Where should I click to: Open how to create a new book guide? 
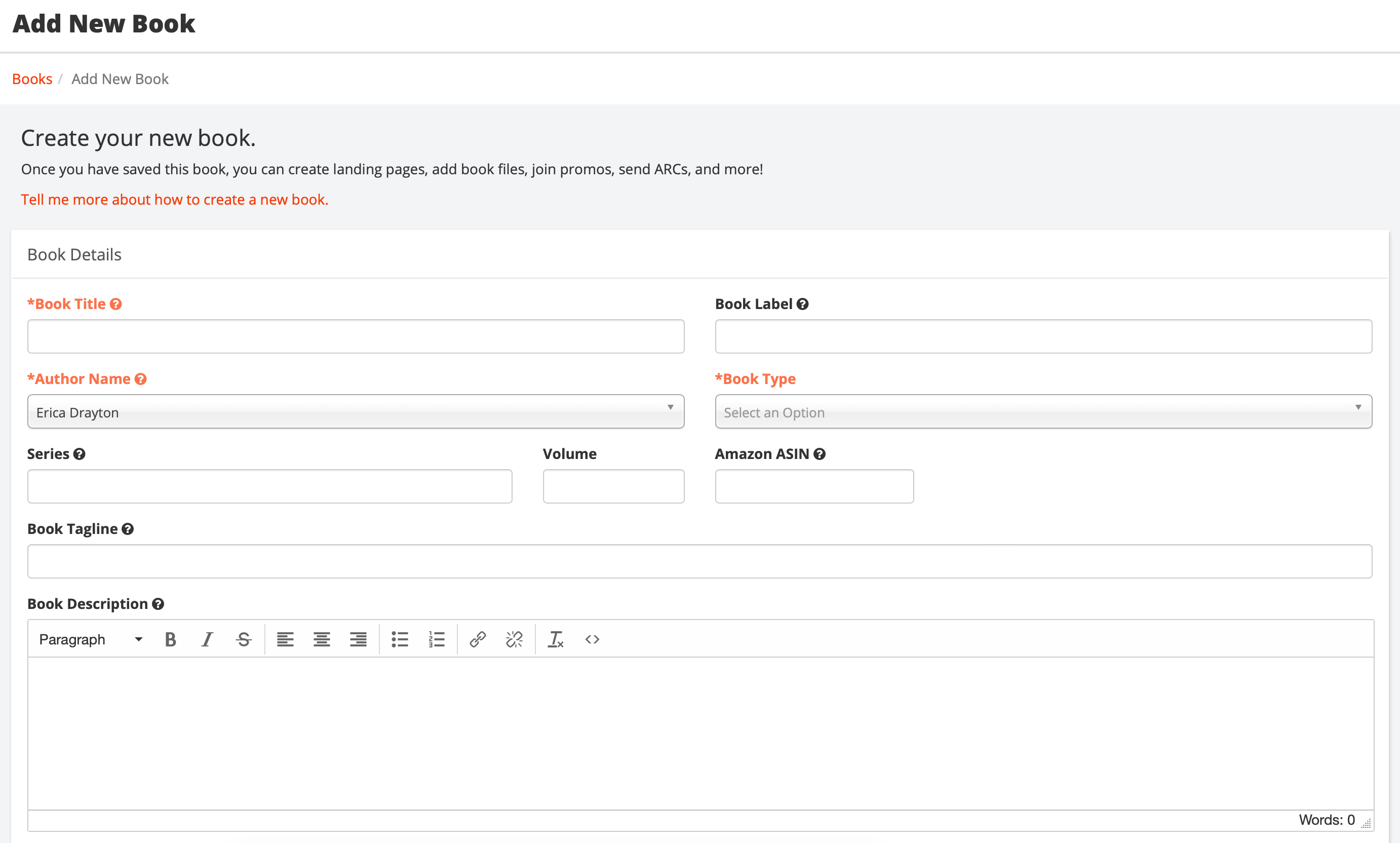[174, 199]
